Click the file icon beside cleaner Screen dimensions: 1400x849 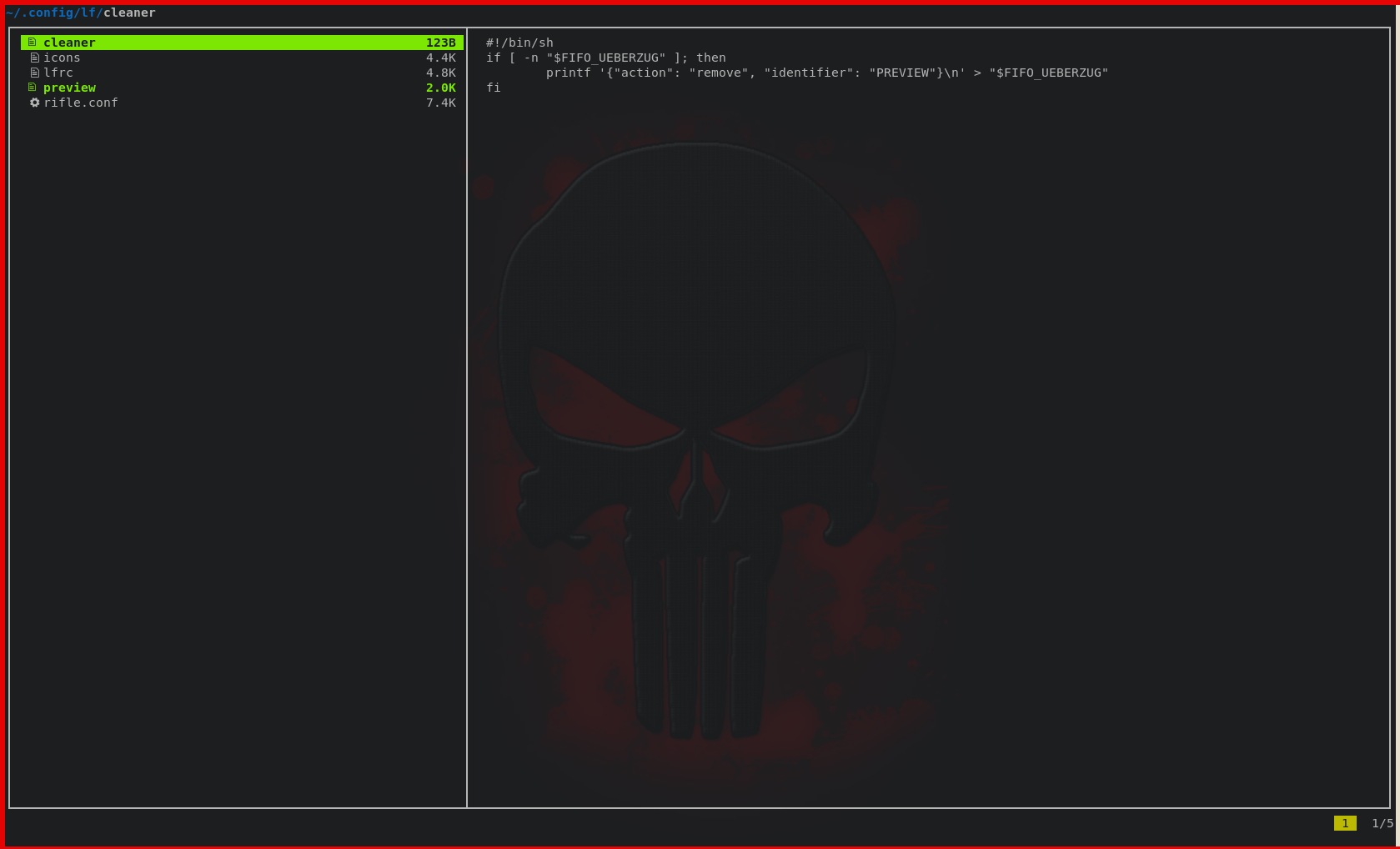(33, 42)
